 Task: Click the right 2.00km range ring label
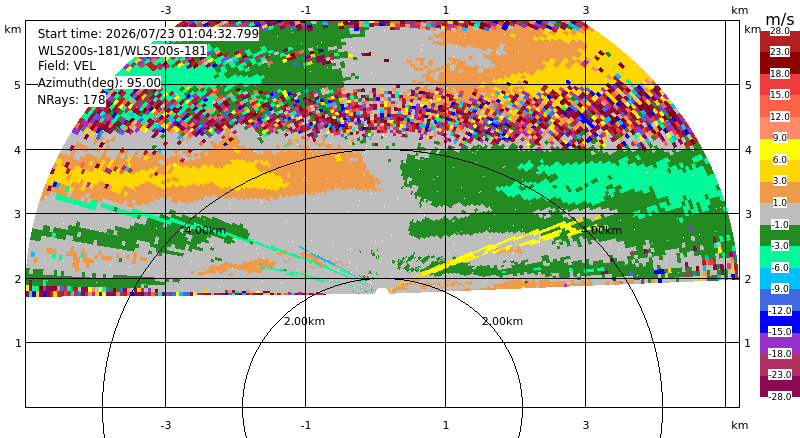click(x=503, y=321)
